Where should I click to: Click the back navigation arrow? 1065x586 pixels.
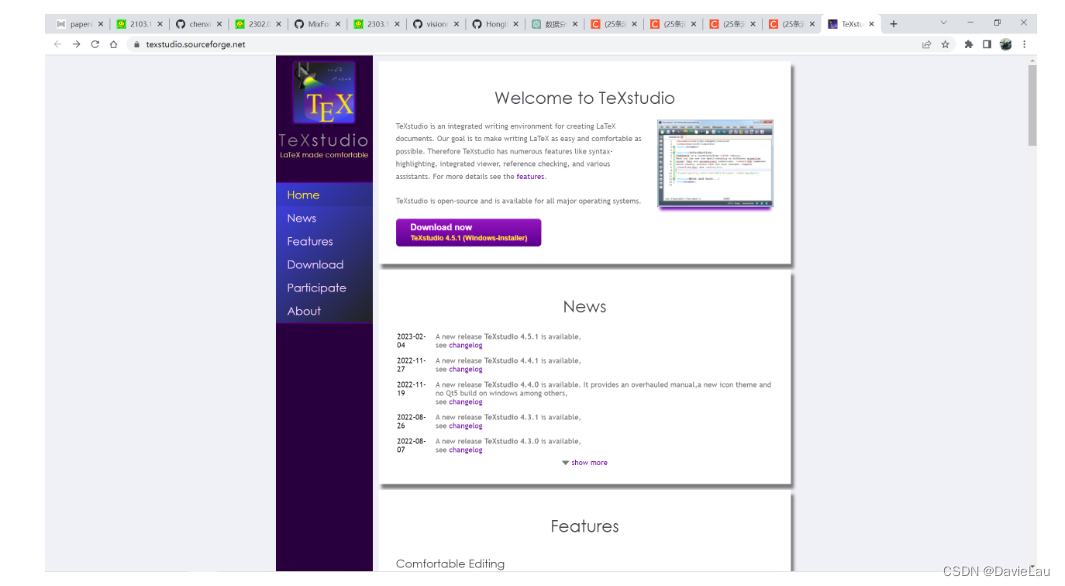57,44
